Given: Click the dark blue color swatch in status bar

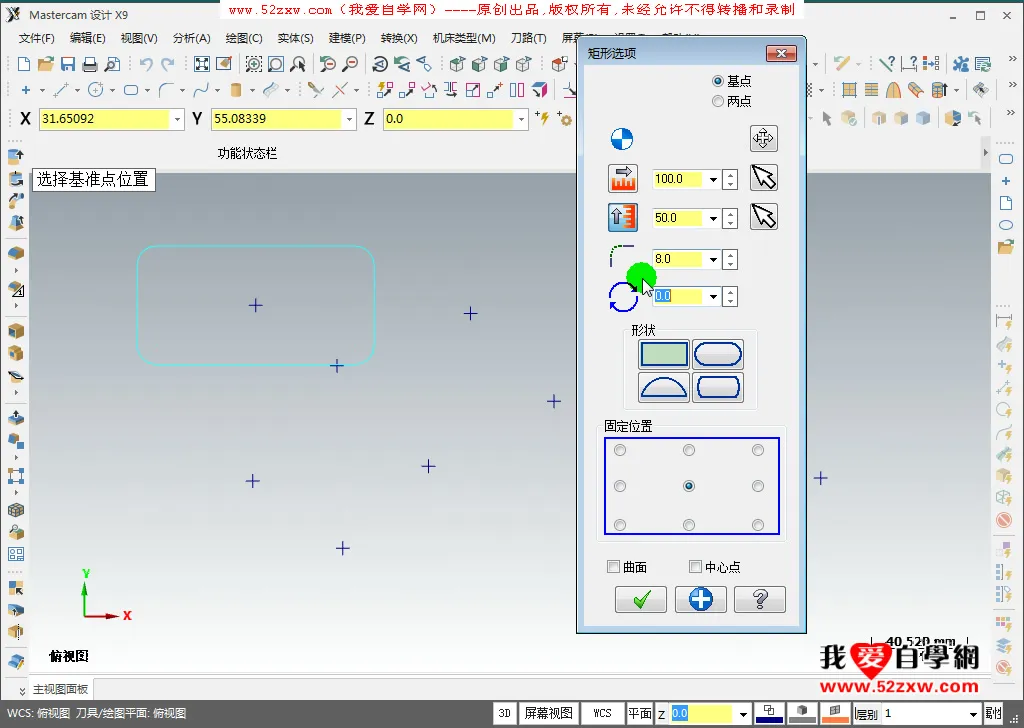Looking at the screenshot, I should [769, 713].
